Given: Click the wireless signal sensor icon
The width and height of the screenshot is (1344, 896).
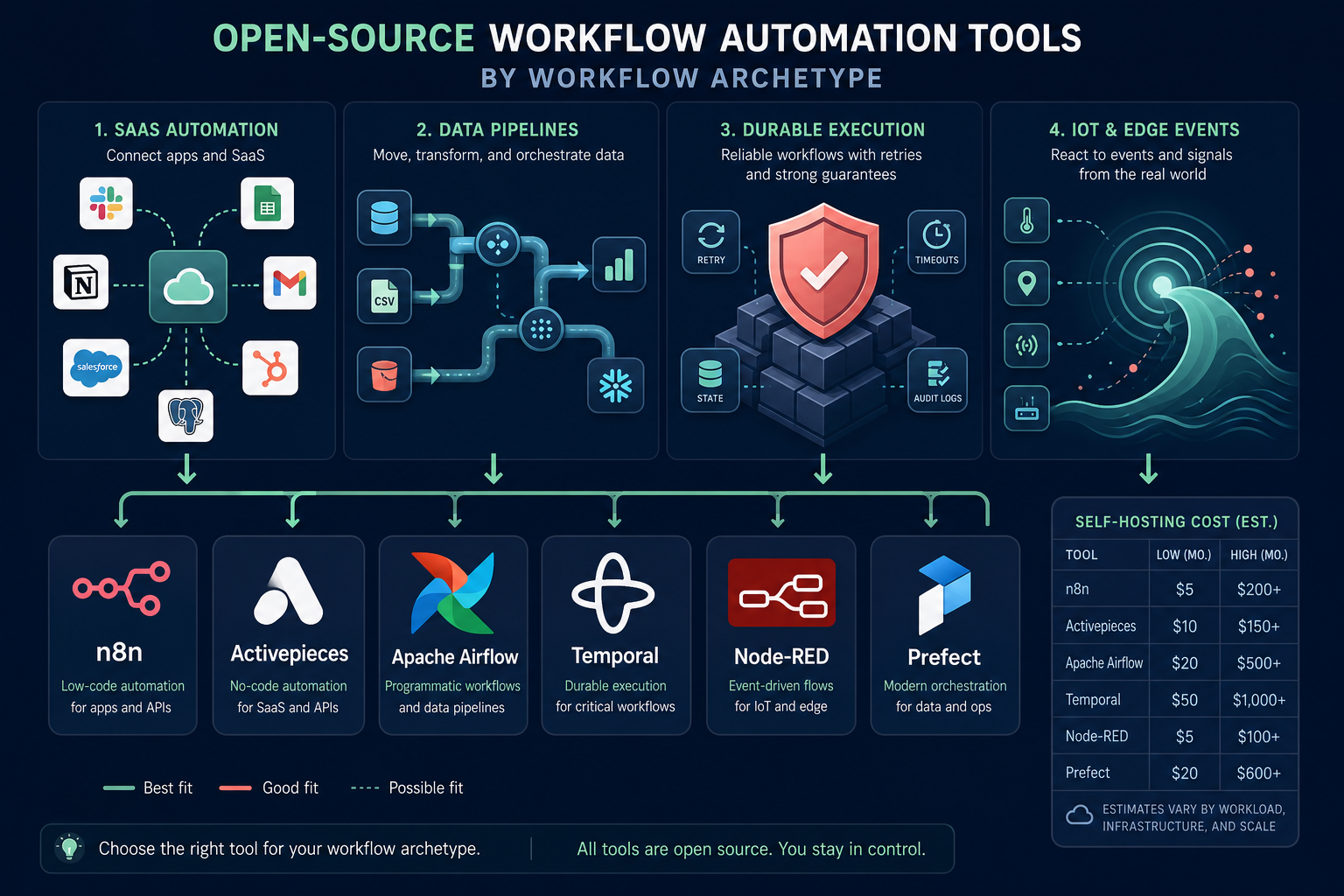Looking at the screenshot, I should click(x=1026, y=345).
